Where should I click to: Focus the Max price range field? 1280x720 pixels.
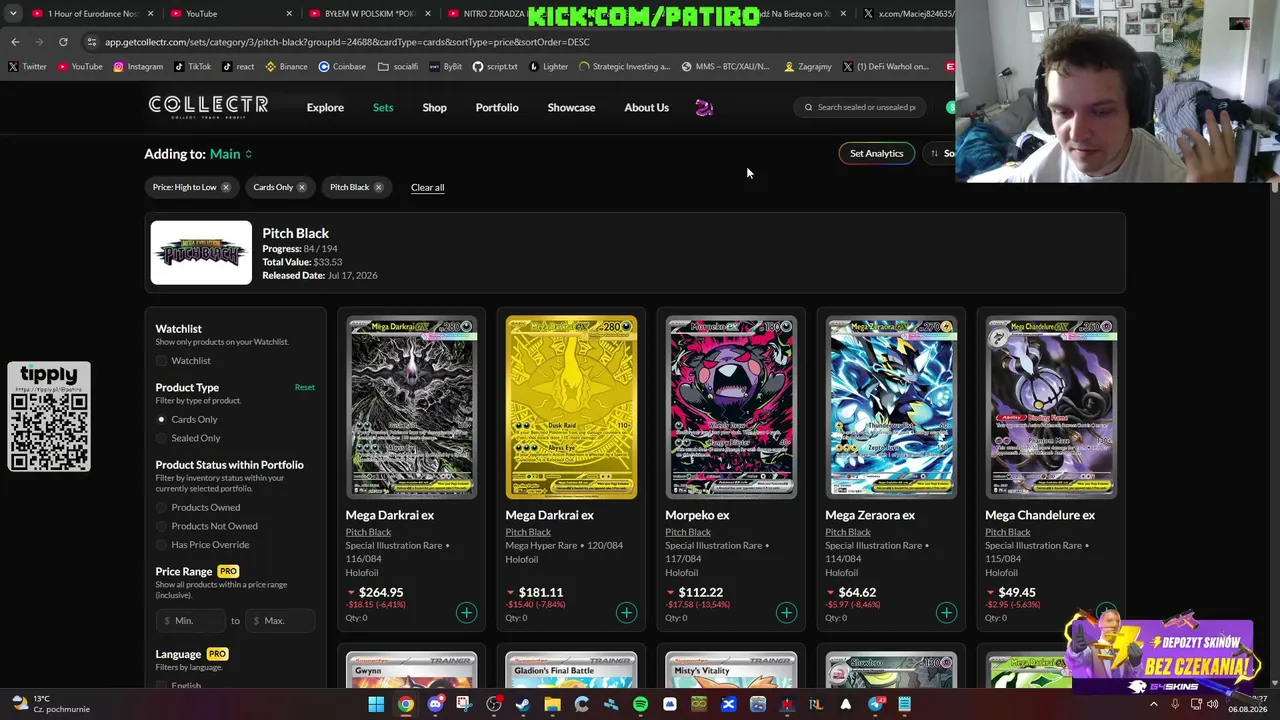[280, 621]
